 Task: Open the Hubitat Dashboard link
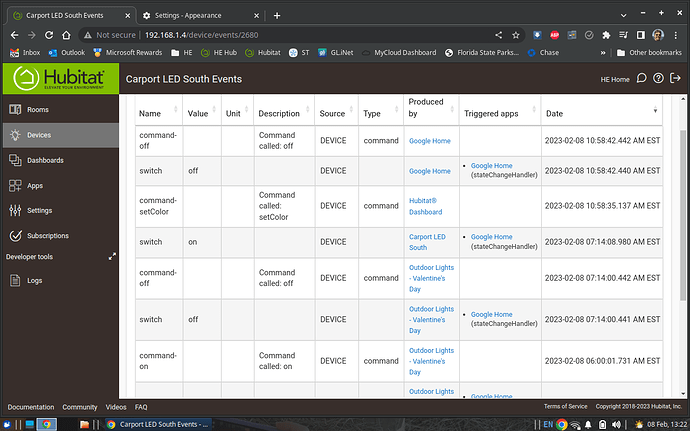pyautogui.click(x=425, y=206)
